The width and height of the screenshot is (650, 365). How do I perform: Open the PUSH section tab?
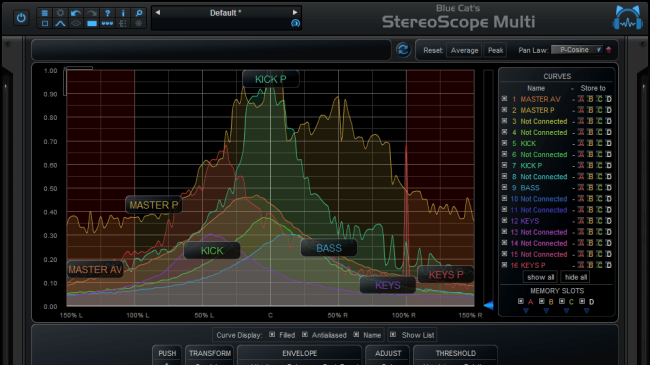tap(167, 353)
